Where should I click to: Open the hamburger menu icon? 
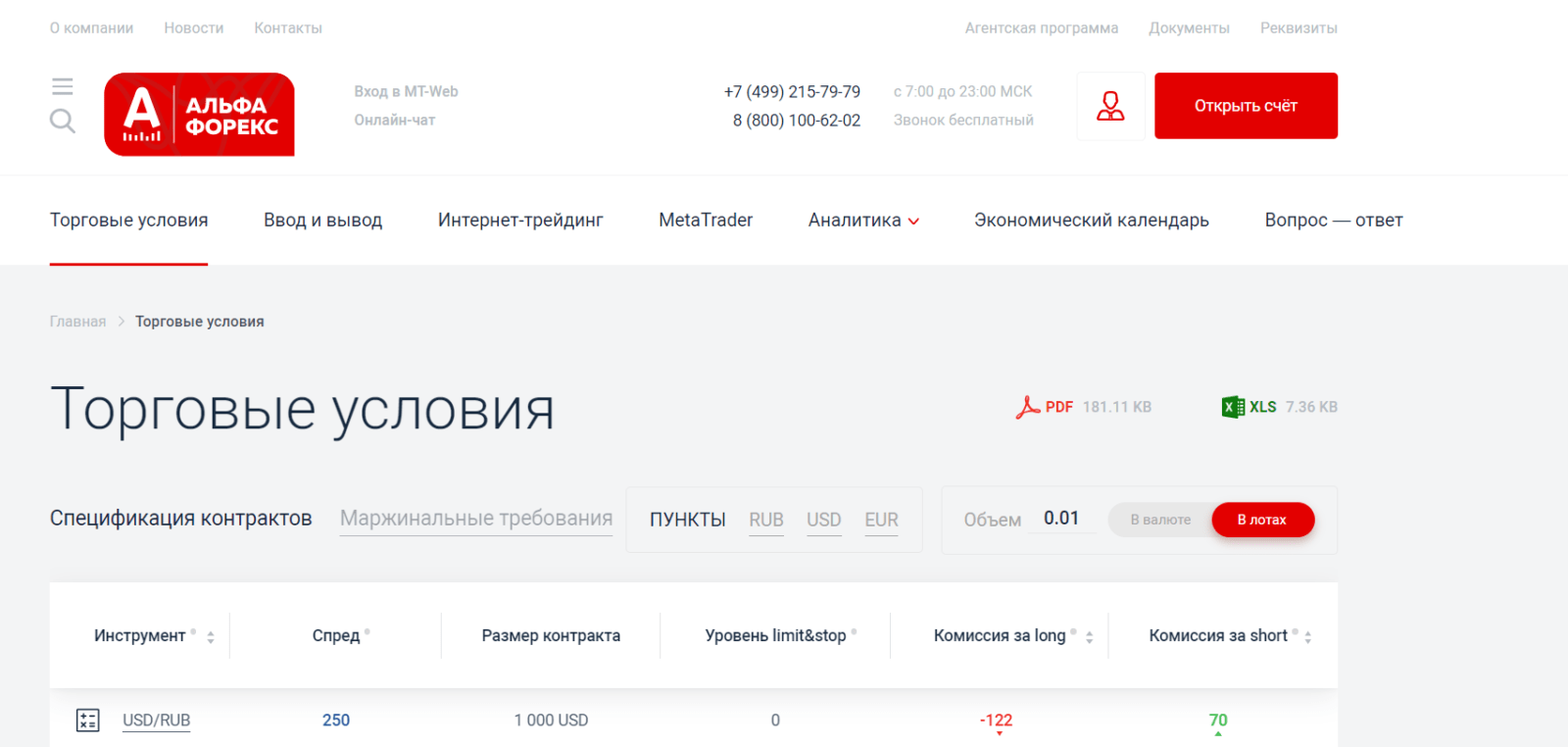coord(62,86)
